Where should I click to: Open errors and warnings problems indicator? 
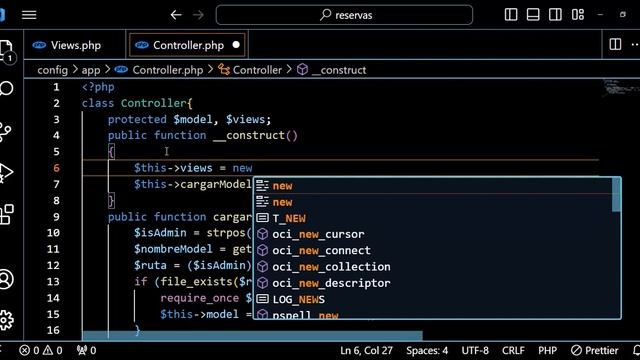[x=41, y=351]
